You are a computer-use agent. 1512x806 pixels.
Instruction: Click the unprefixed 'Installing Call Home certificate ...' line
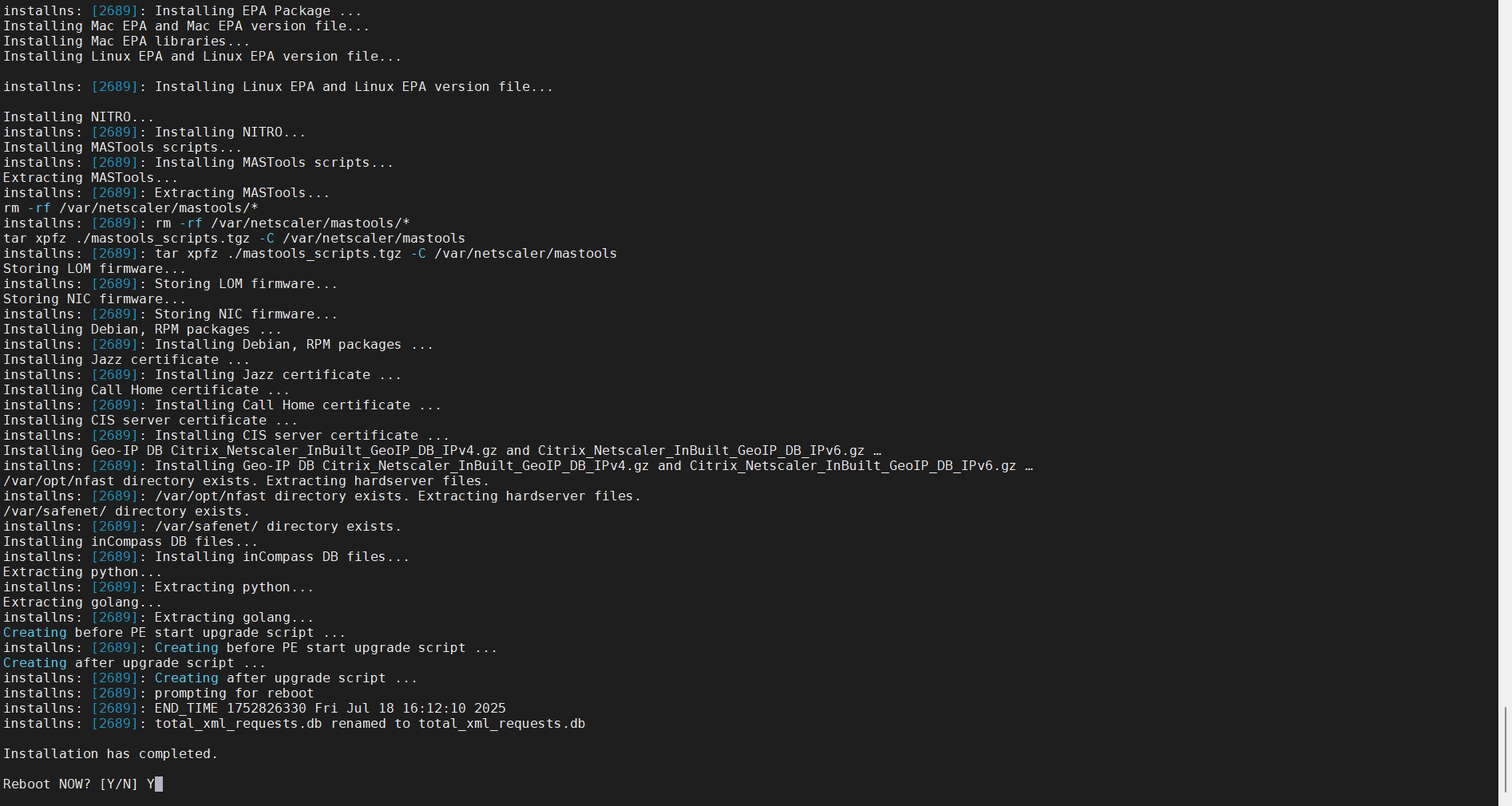pos(146,390)
